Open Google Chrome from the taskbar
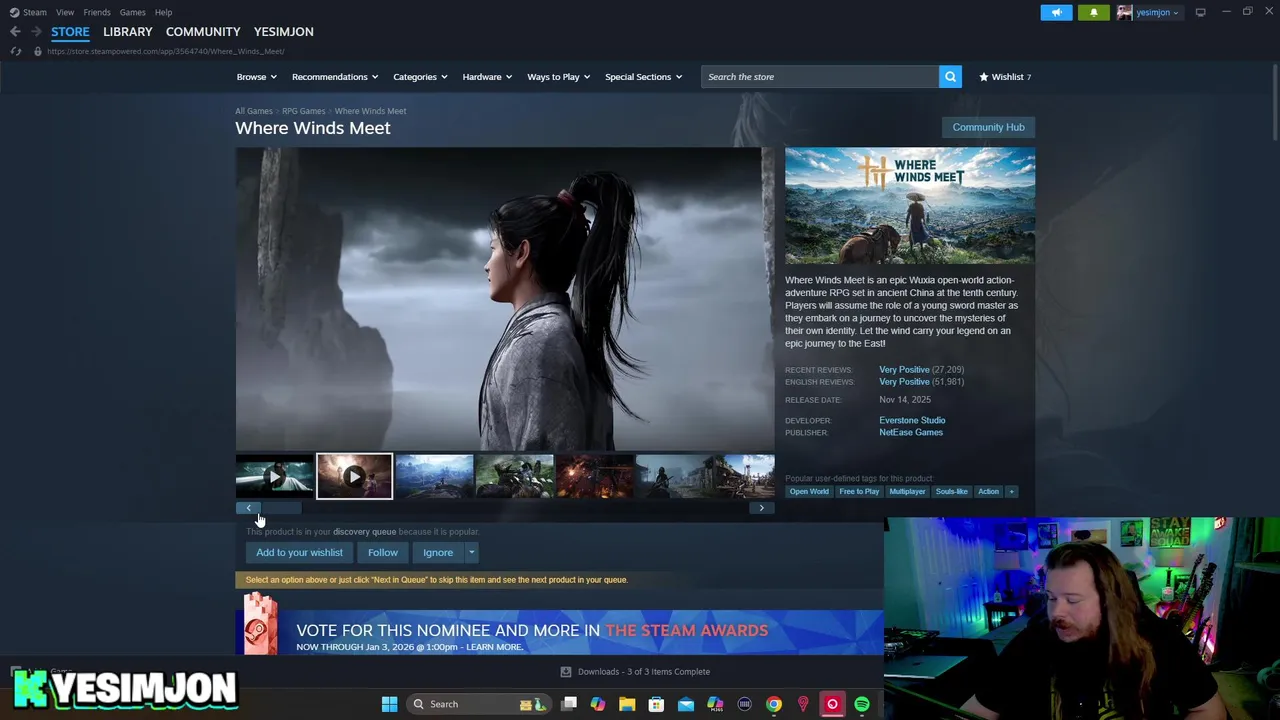Image resolution: width=1280 pixels, height=720 pixels. 774,704
